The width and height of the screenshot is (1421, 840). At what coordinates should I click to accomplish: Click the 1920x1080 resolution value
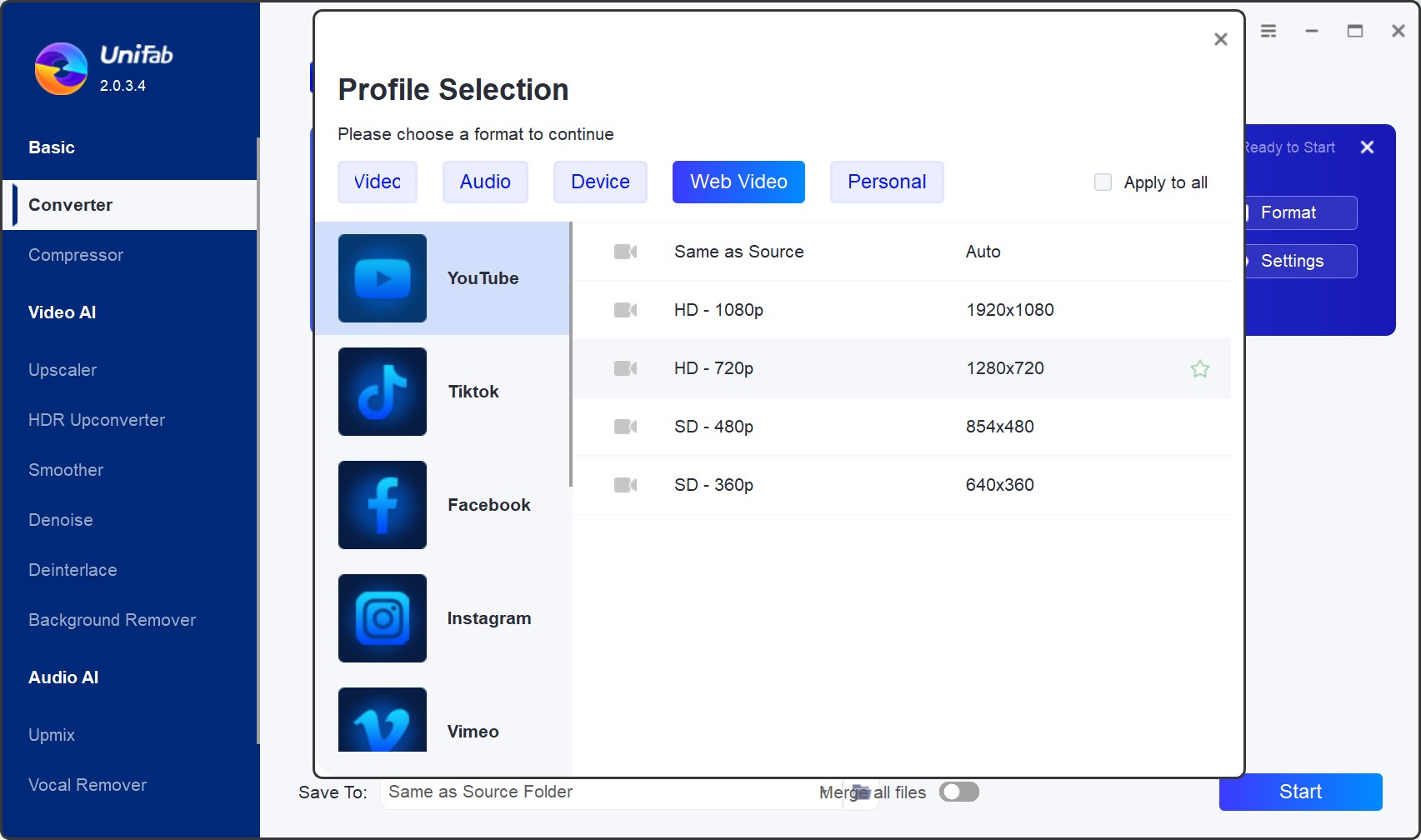point(1010,310)
